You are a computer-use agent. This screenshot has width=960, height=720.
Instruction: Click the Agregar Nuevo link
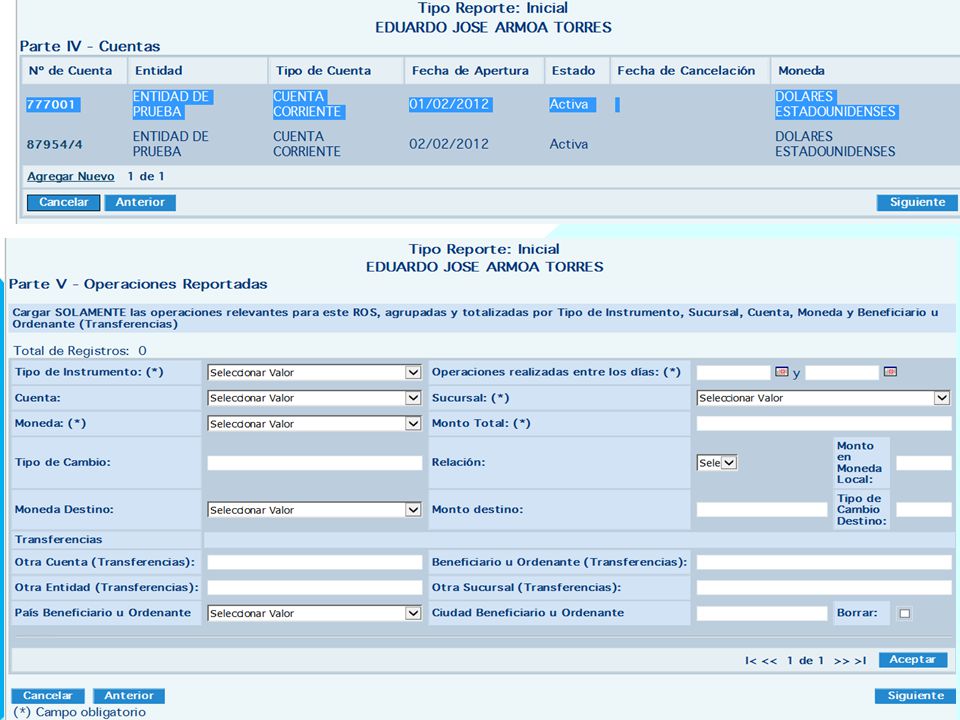click(x=70, y=176)
